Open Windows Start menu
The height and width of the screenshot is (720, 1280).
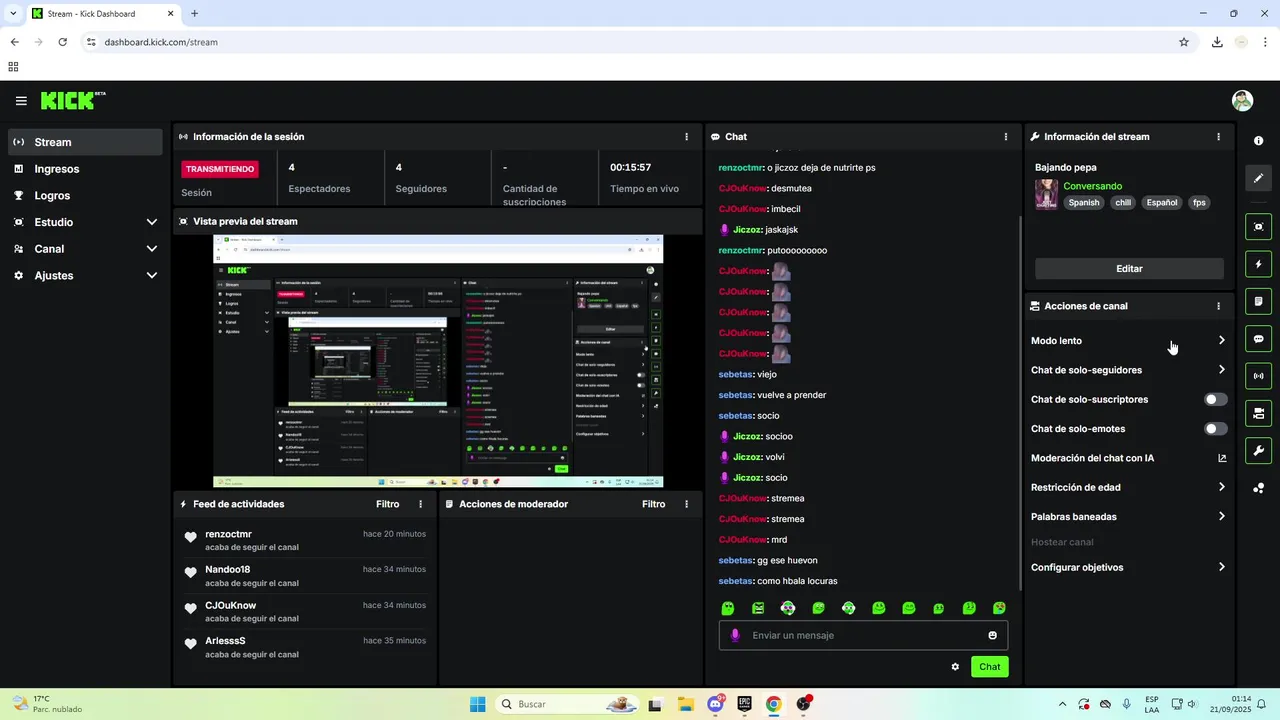click(x=478, y=704)
